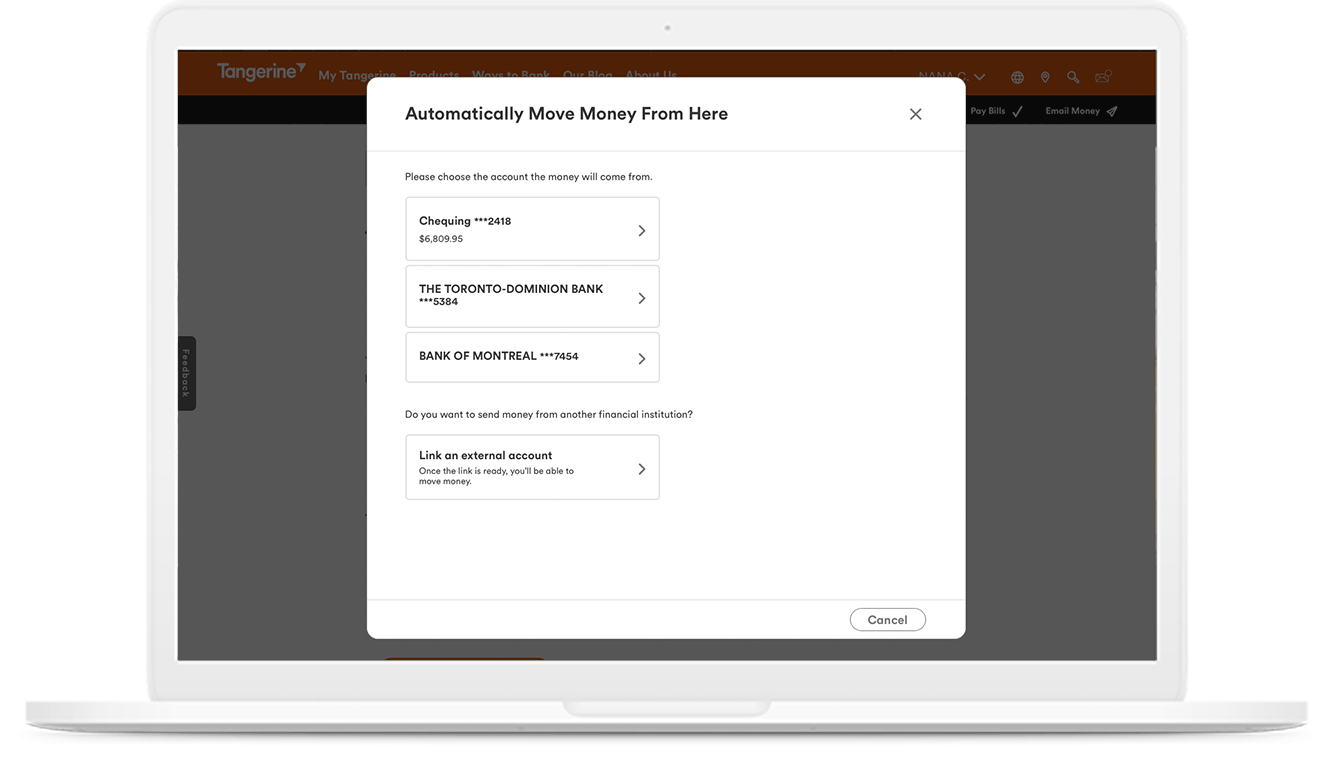The width and height of the screenshot is (1330, 766).
Task: Open the NANA C. account dropdown
Action: (x=952, y=77)
